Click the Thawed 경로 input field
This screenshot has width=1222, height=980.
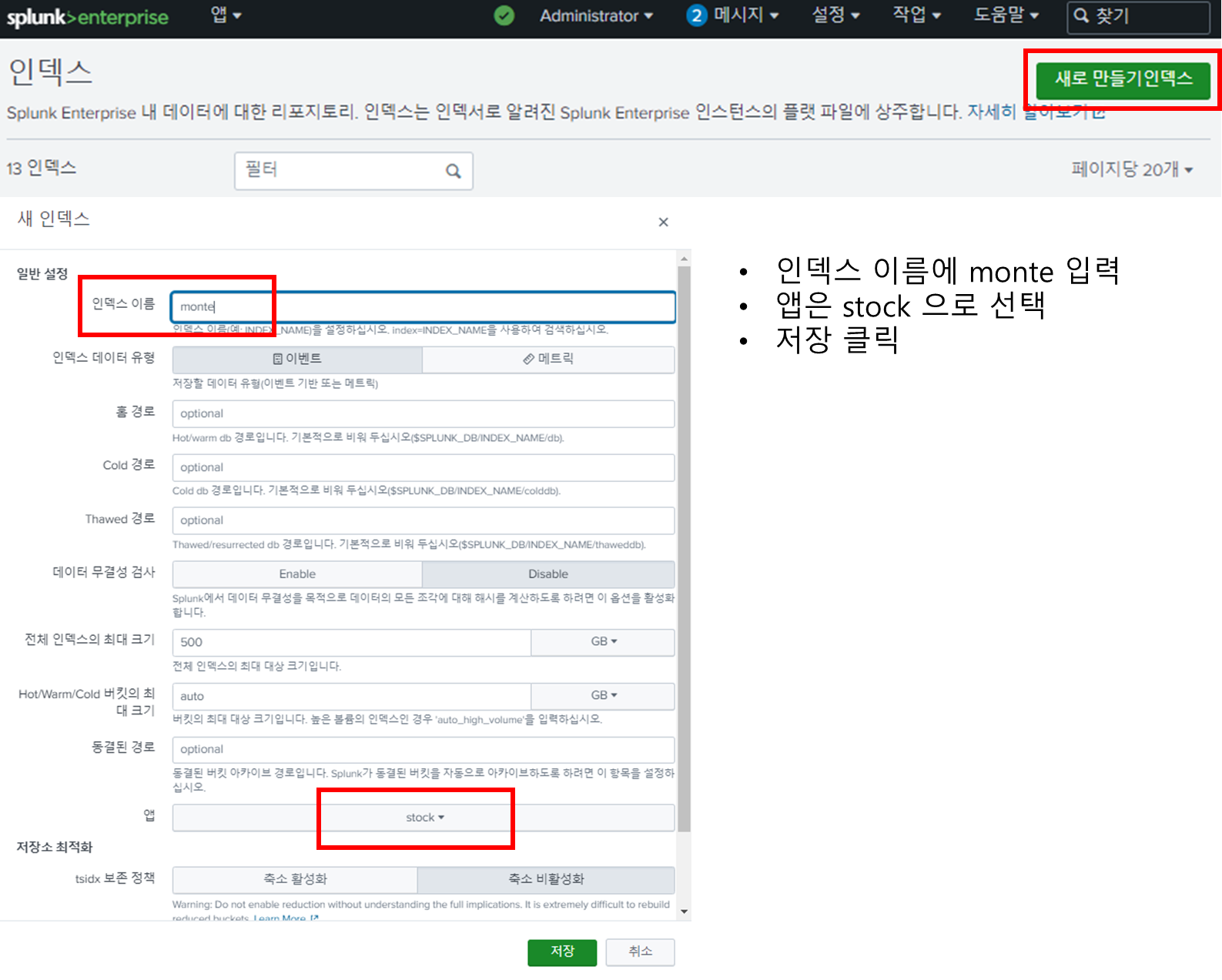[x=424, y=520]
